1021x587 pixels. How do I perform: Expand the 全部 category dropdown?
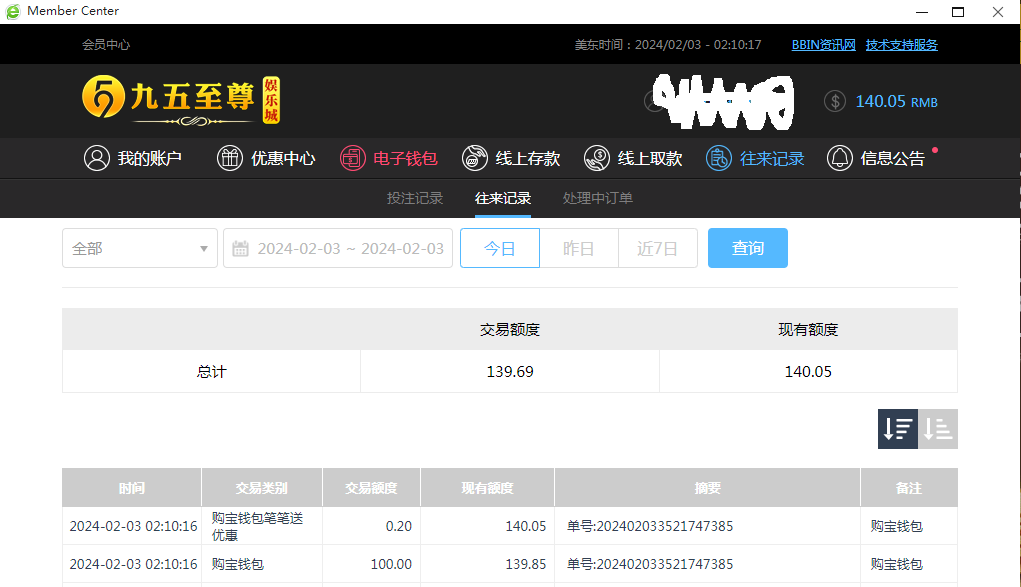(x=140, y=248)
